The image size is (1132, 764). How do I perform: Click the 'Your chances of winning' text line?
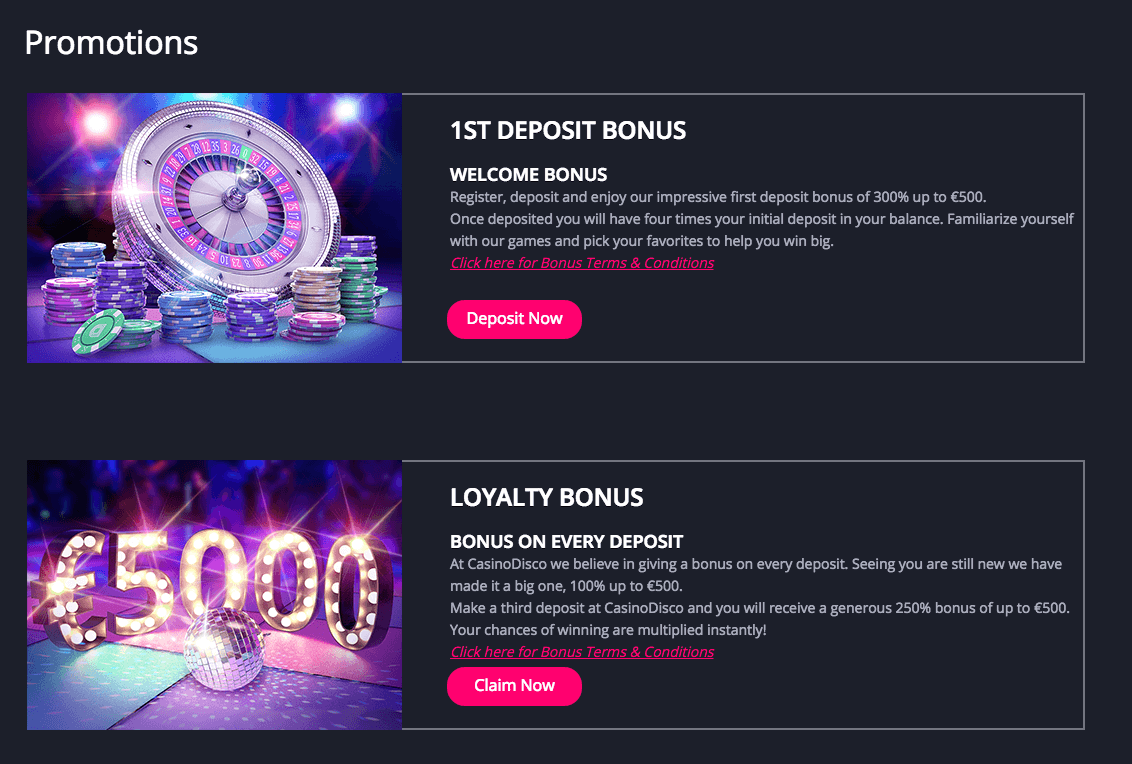click(x=608, y=630)
